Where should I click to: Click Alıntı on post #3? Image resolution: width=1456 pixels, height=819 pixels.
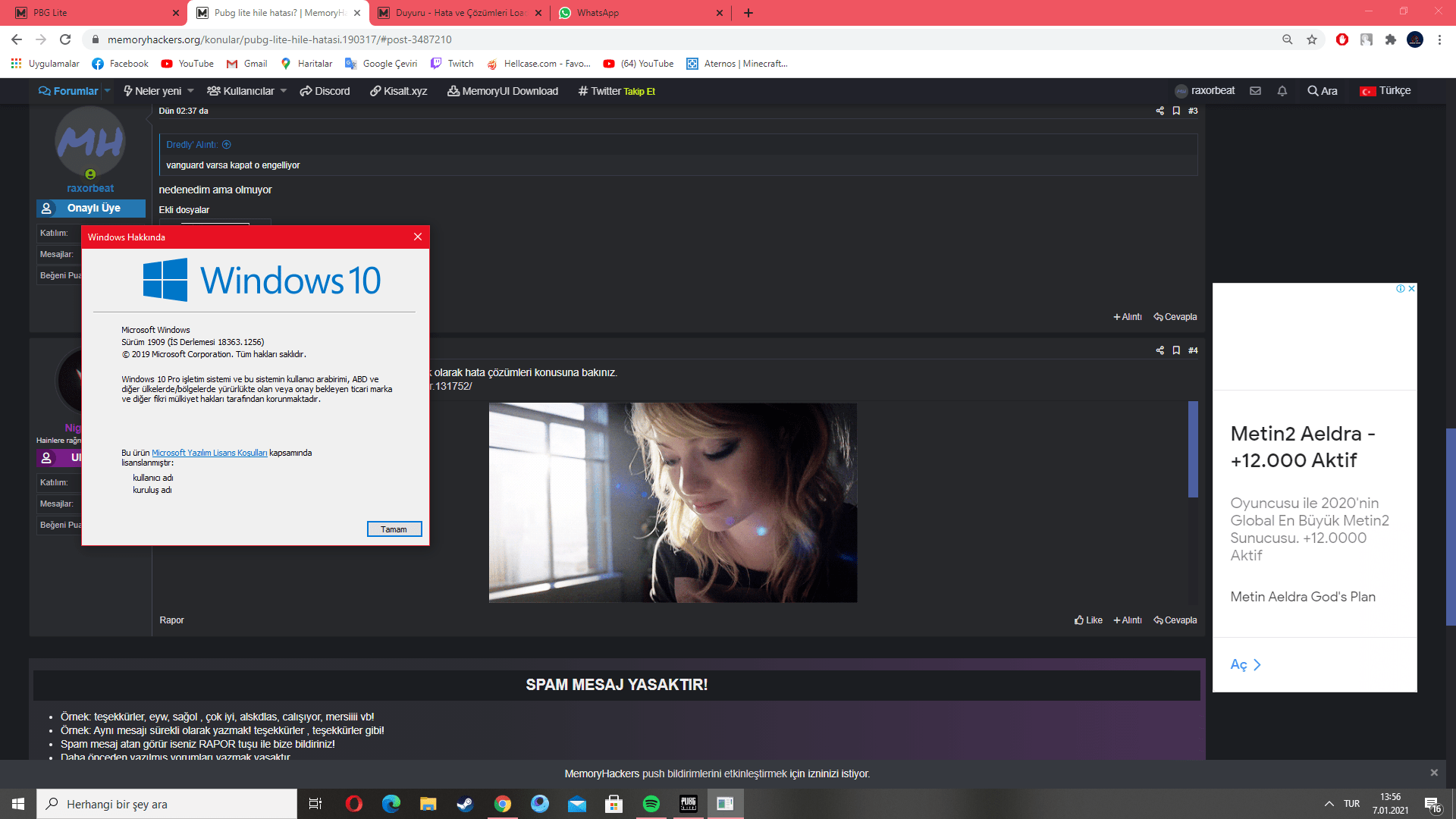pos(1128,317)
